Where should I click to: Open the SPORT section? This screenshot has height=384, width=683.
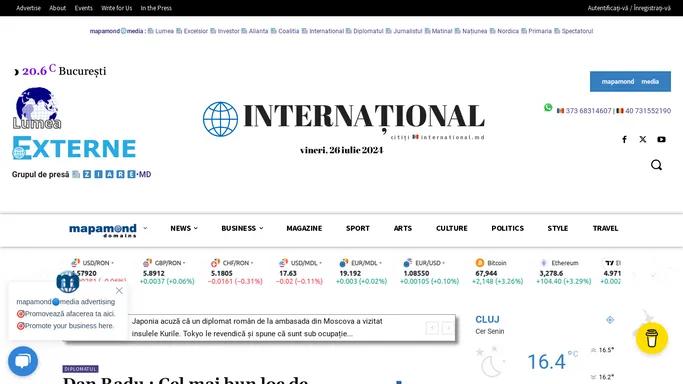(358, 228)
